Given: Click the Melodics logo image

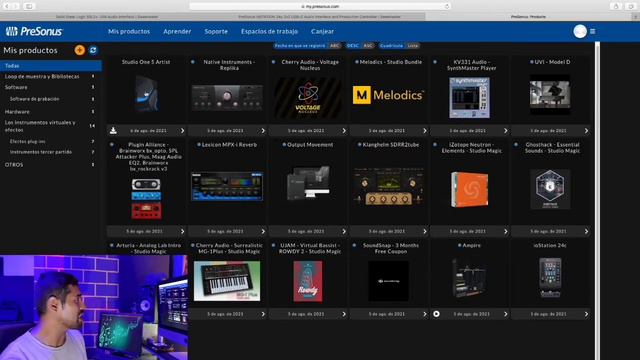Looking at the screenshot, I should coord(388,95).
